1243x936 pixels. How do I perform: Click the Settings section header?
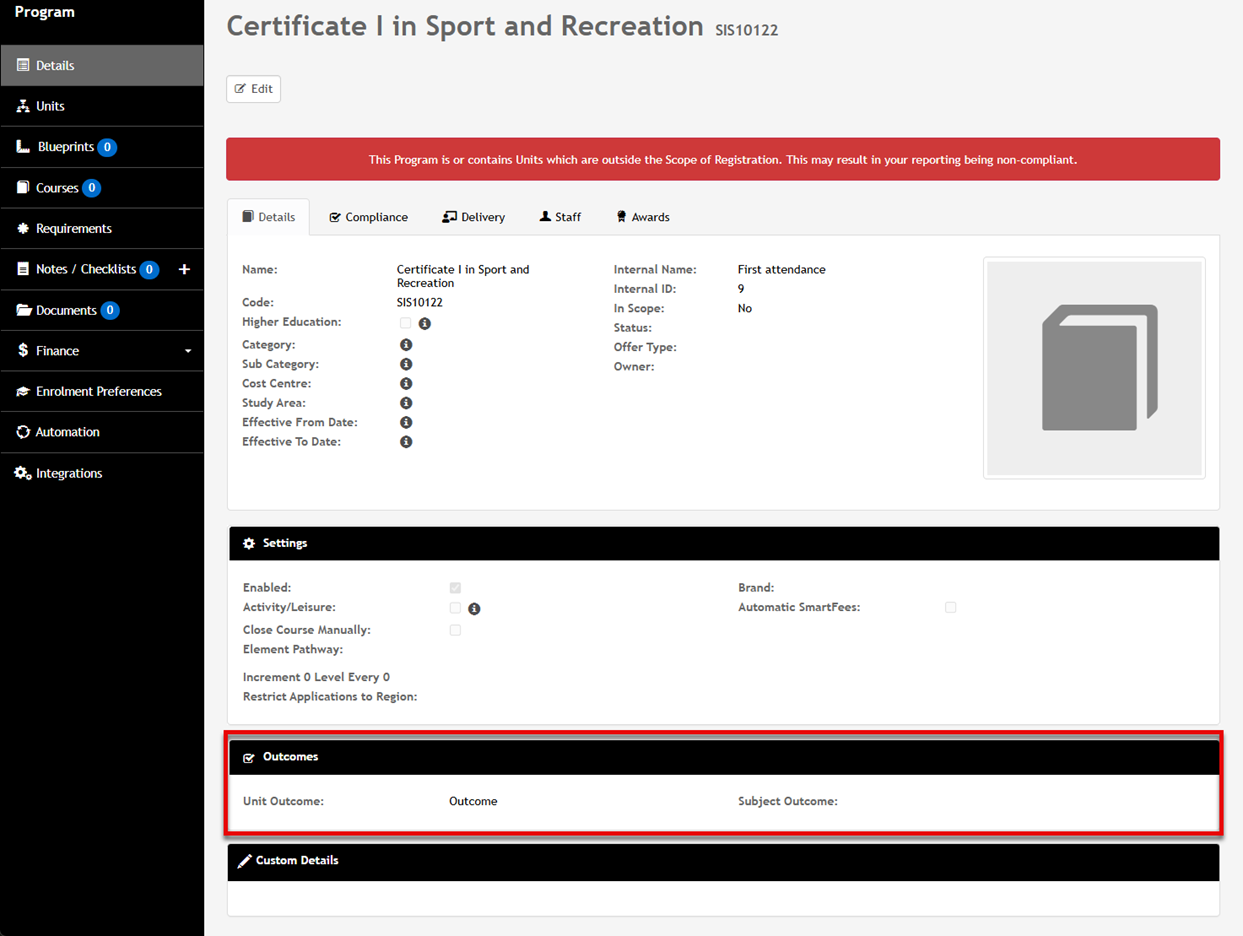[x=724, y=544]
